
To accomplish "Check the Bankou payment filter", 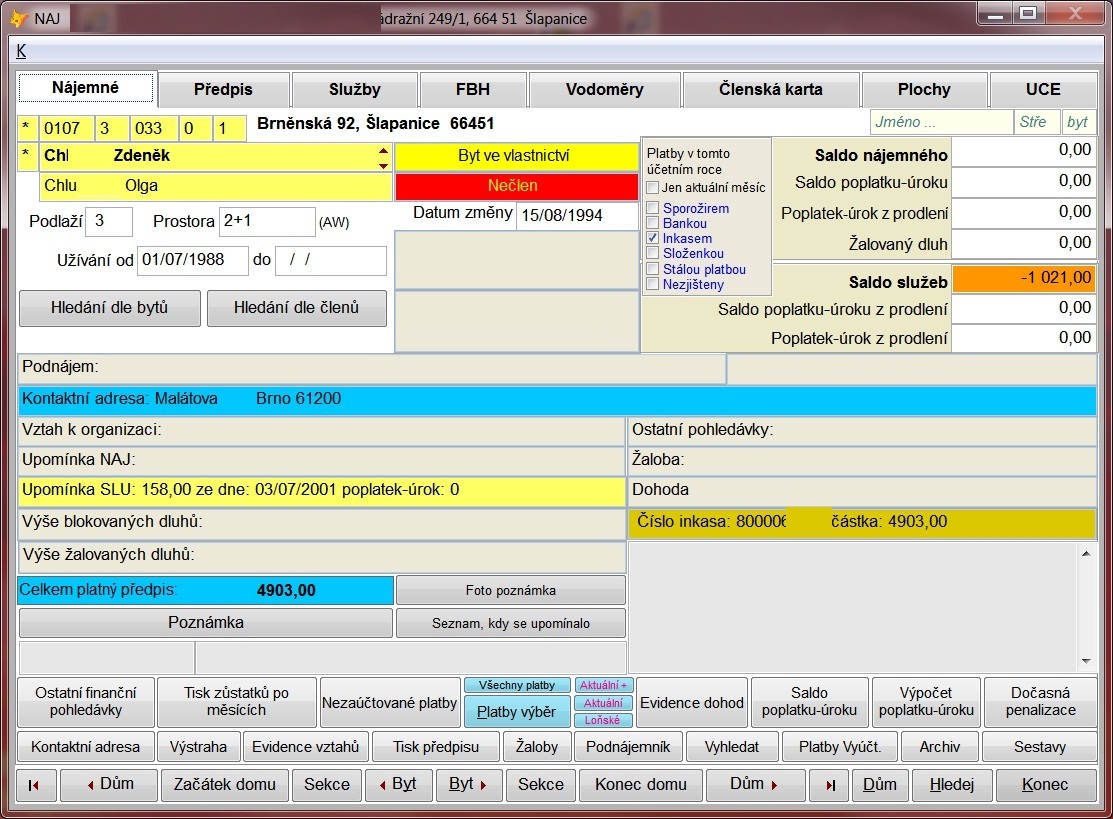I will (x=653, y=223).
